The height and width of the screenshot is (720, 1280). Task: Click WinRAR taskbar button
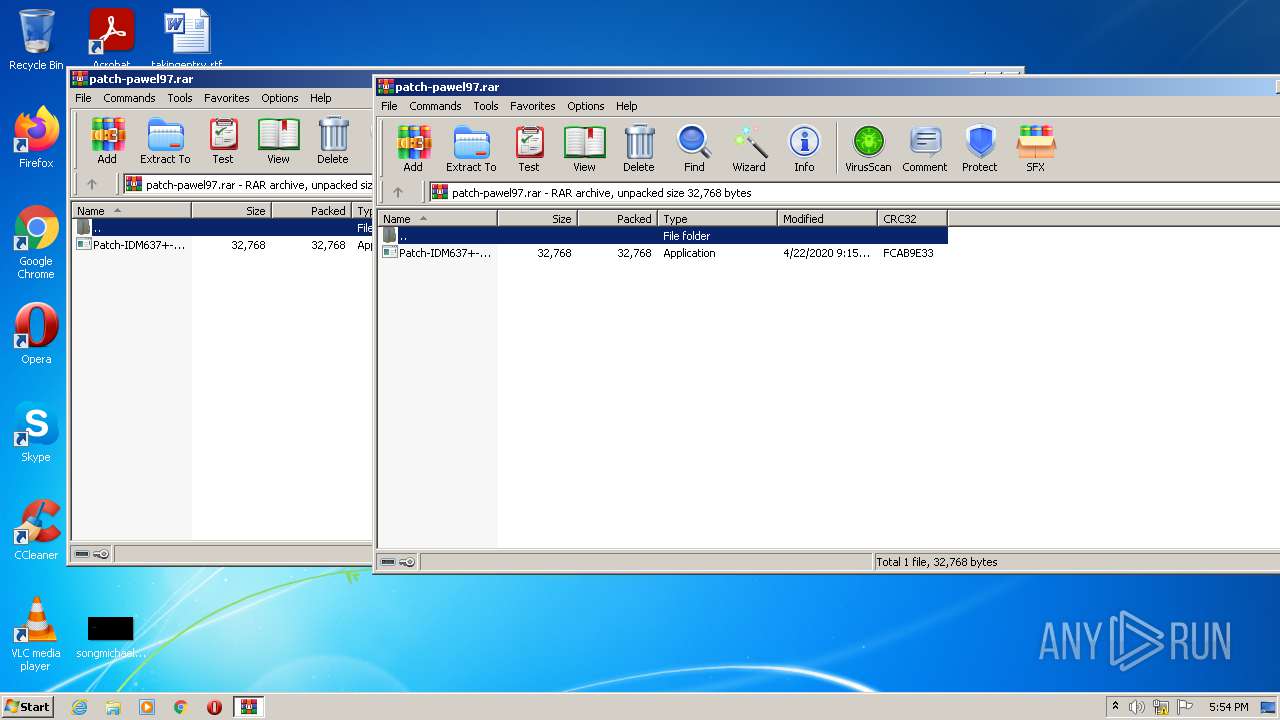coord(249,707)
